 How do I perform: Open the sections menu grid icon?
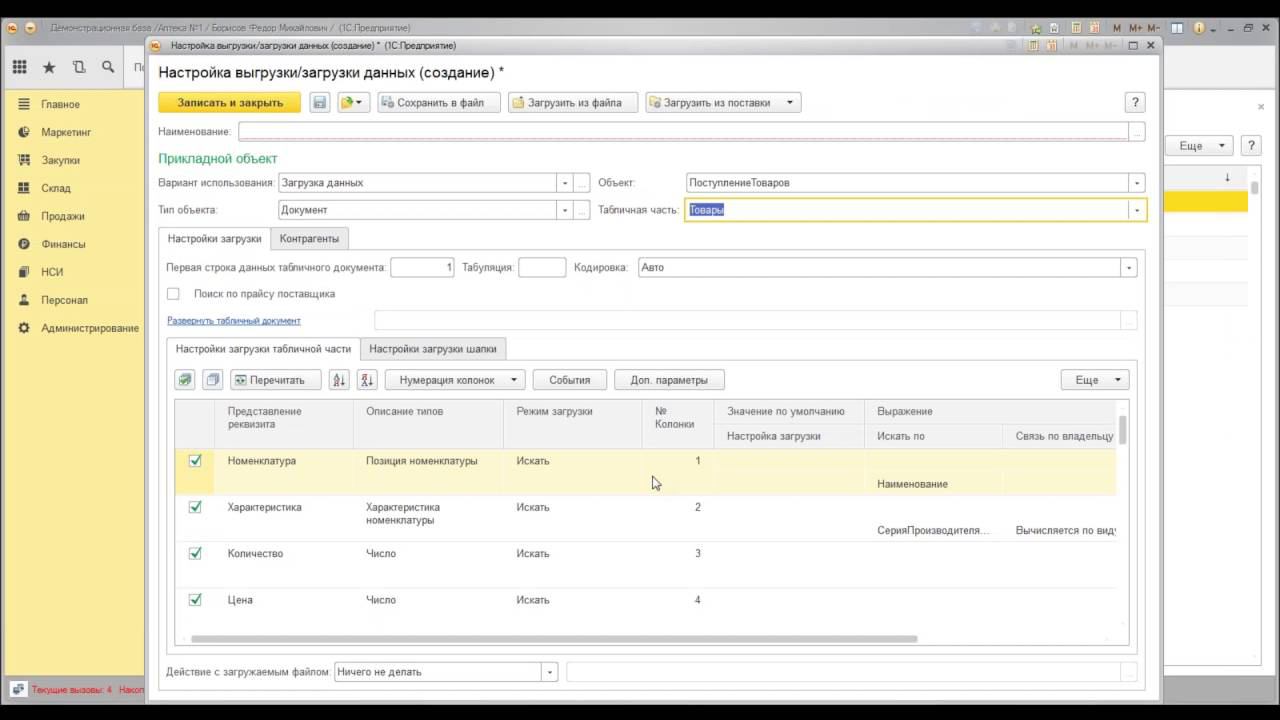coord(19,67)
